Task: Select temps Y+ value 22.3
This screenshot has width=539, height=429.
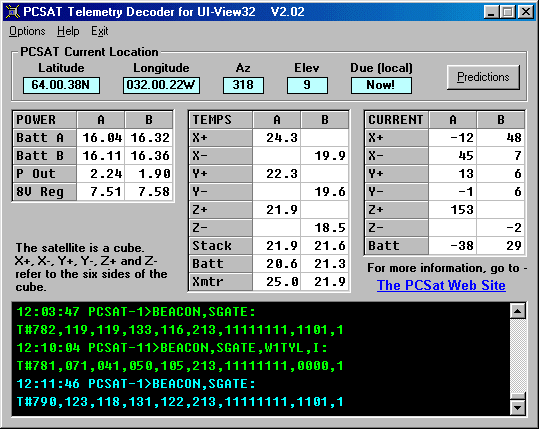Action: coord(277,174)
